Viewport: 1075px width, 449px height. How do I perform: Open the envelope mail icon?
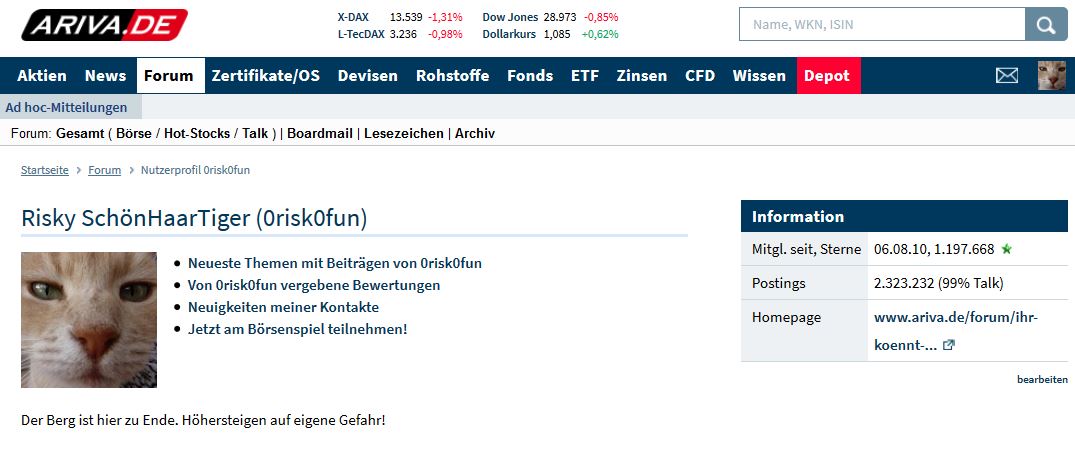pyautogui.click(x=1006, y=75)
